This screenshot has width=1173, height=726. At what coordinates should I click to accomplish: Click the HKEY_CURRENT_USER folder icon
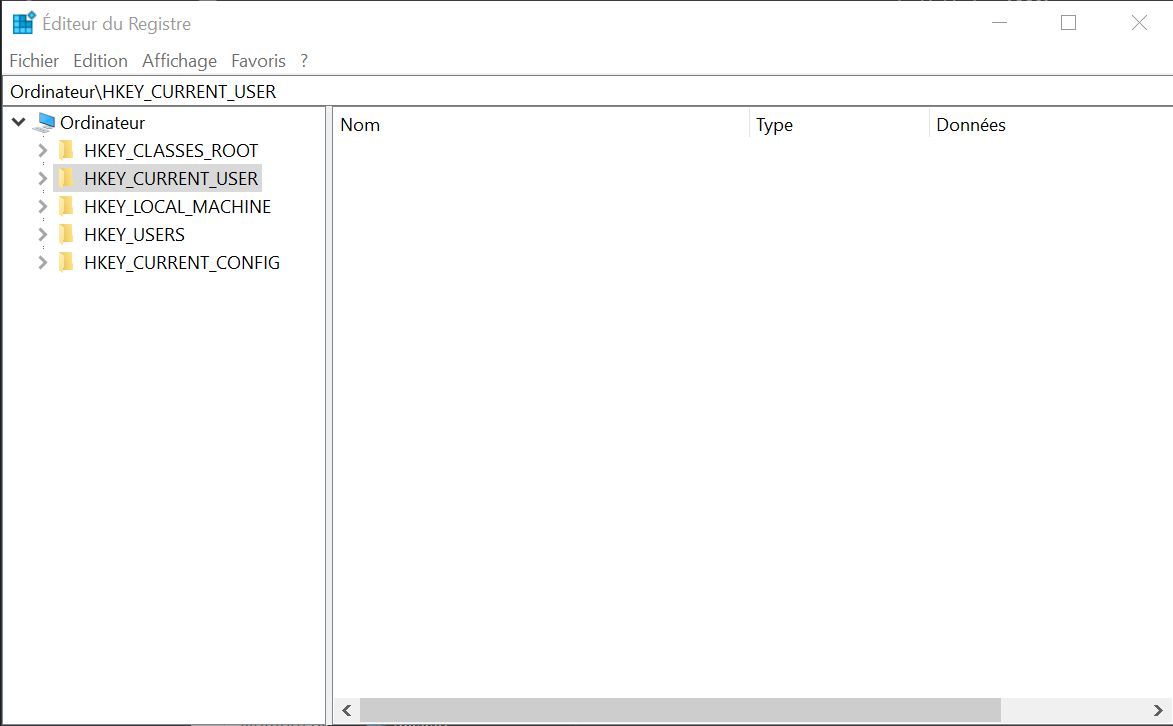pyautogui.click(x=66, y=178)
